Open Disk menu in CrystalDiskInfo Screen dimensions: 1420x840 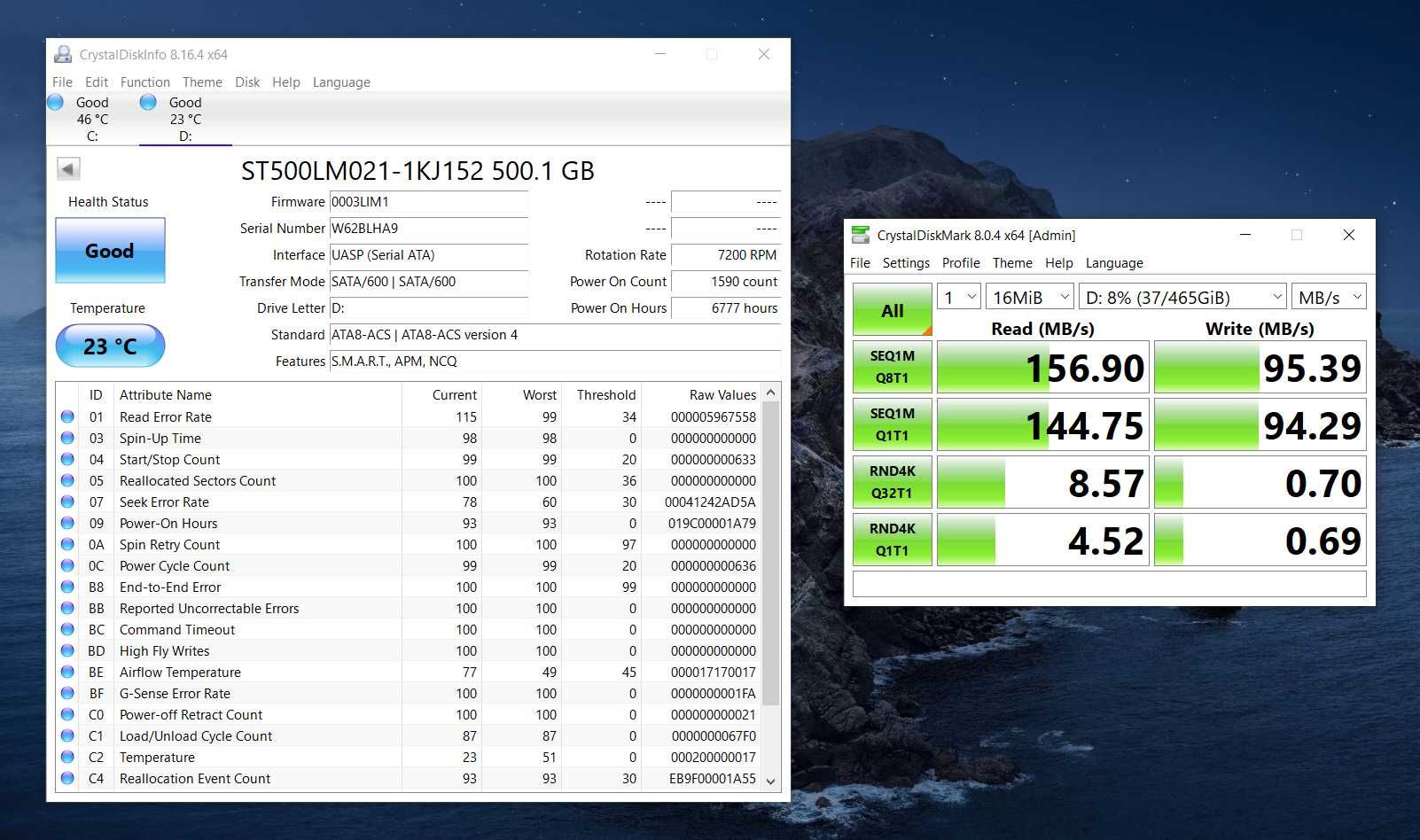point(247,82)
